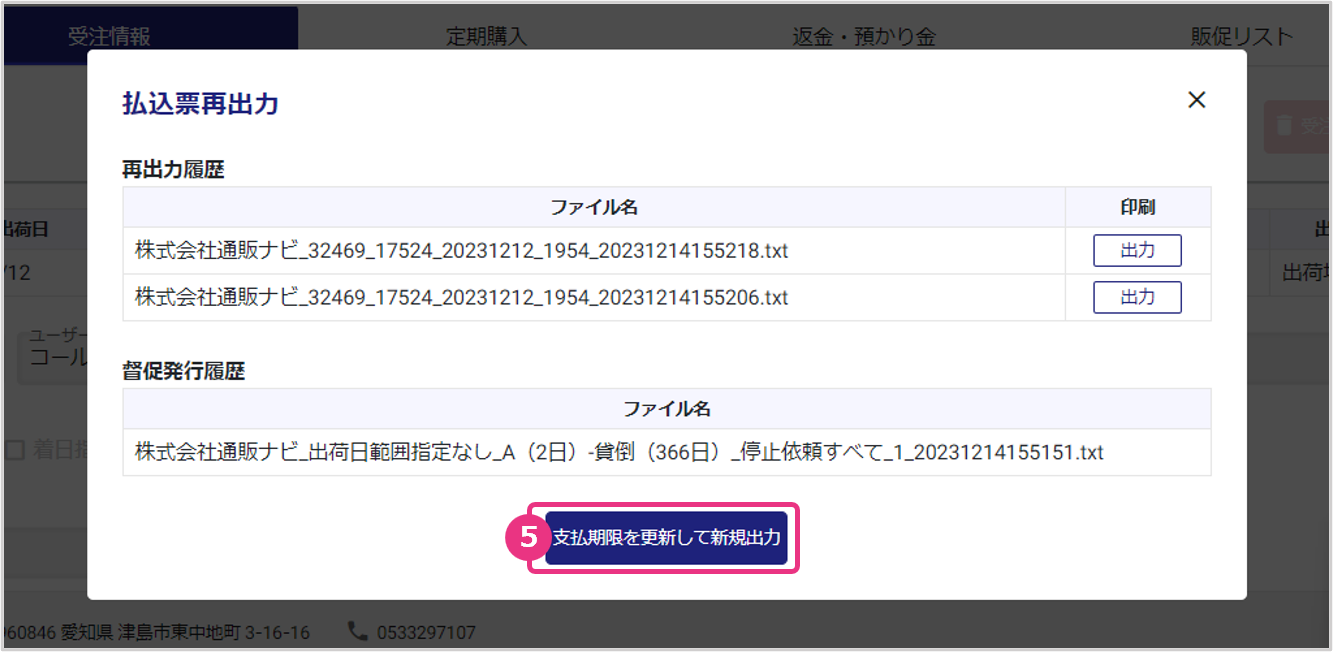Select the 販促リスト tab
The width and height of the screenshot is (1333, 652).
tap(1241, 37)
